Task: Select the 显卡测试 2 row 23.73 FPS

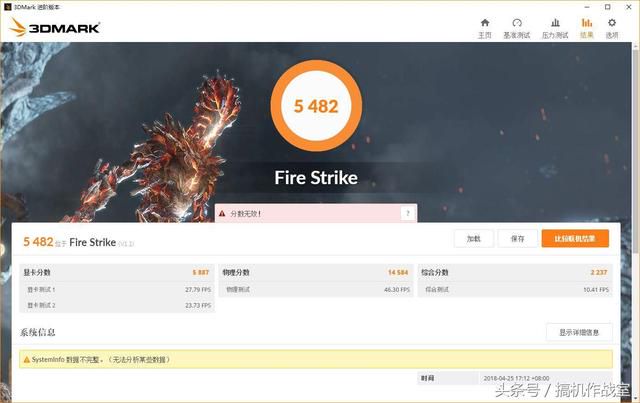Action: point(116,305)
